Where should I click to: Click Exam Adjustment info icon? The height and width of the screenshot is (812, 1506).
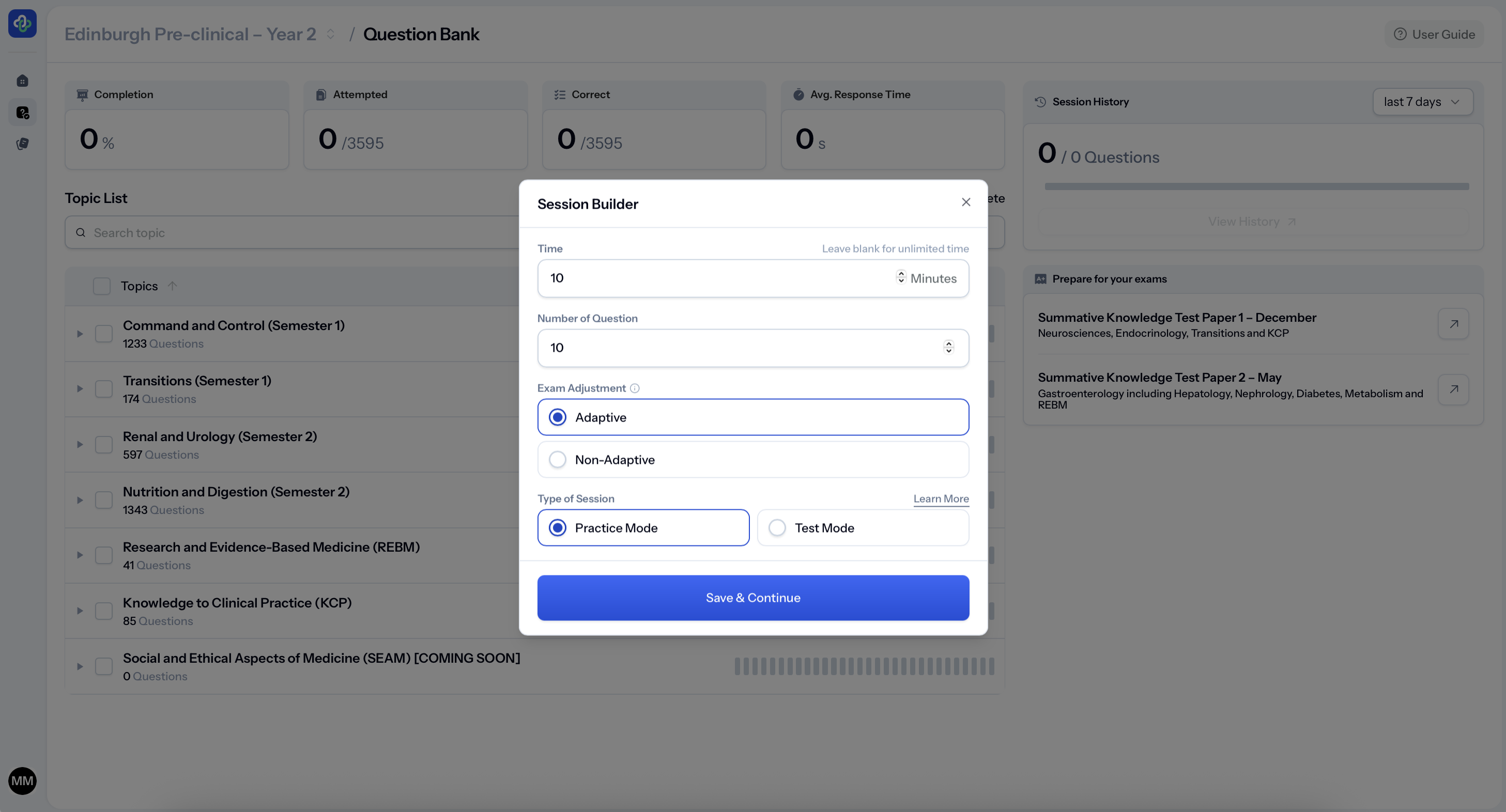tap(634, 388)
